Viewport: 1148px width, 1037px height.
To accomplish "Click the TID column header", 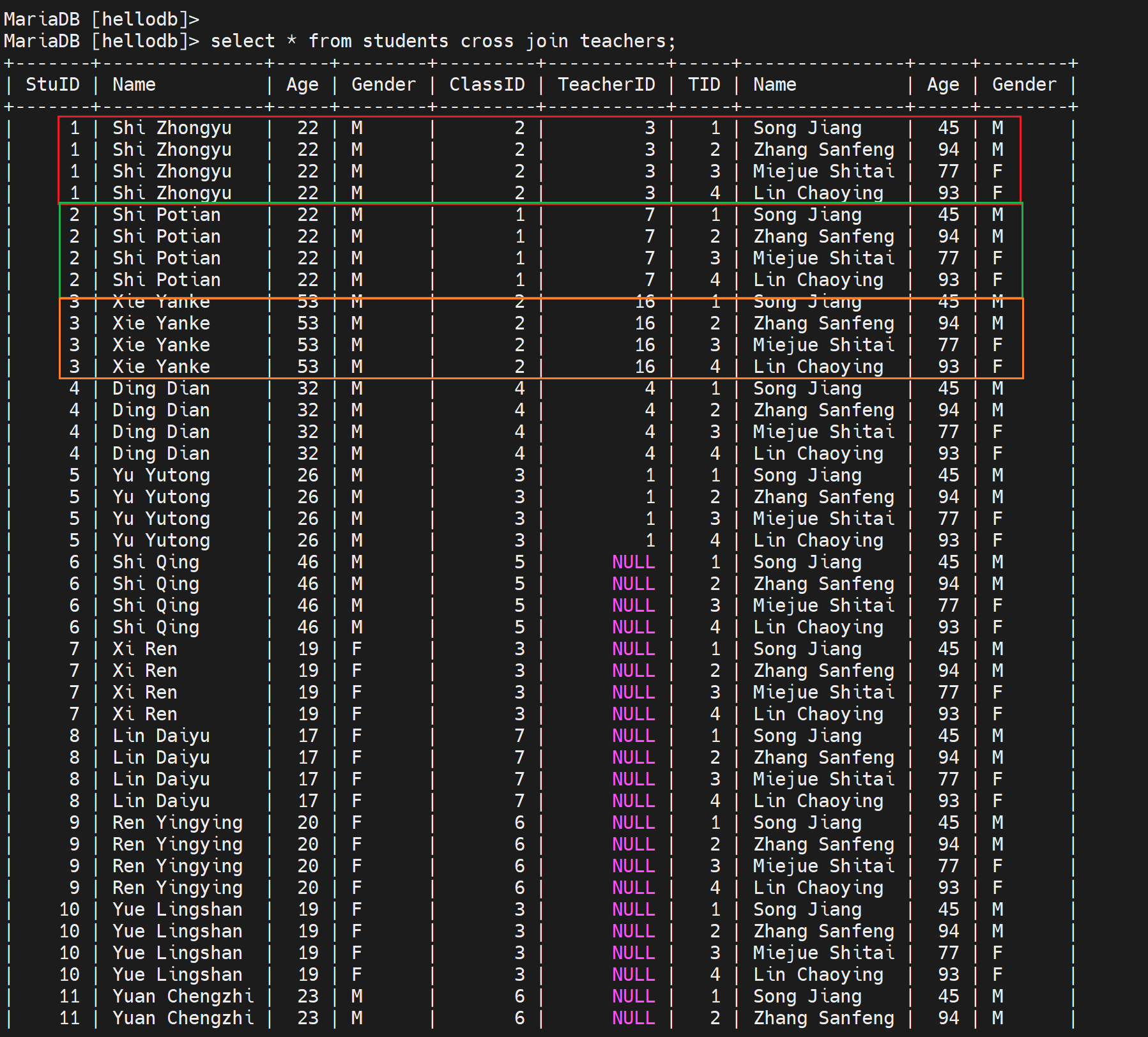I will coord(704,85).
